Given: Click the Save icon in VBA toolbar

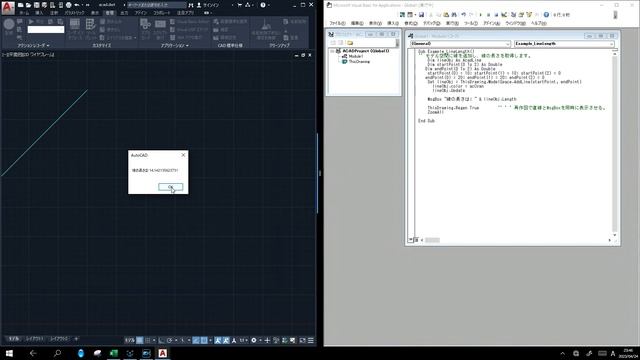Looking at the screenshot, I should pyautogui.click(x=421, y=15).
